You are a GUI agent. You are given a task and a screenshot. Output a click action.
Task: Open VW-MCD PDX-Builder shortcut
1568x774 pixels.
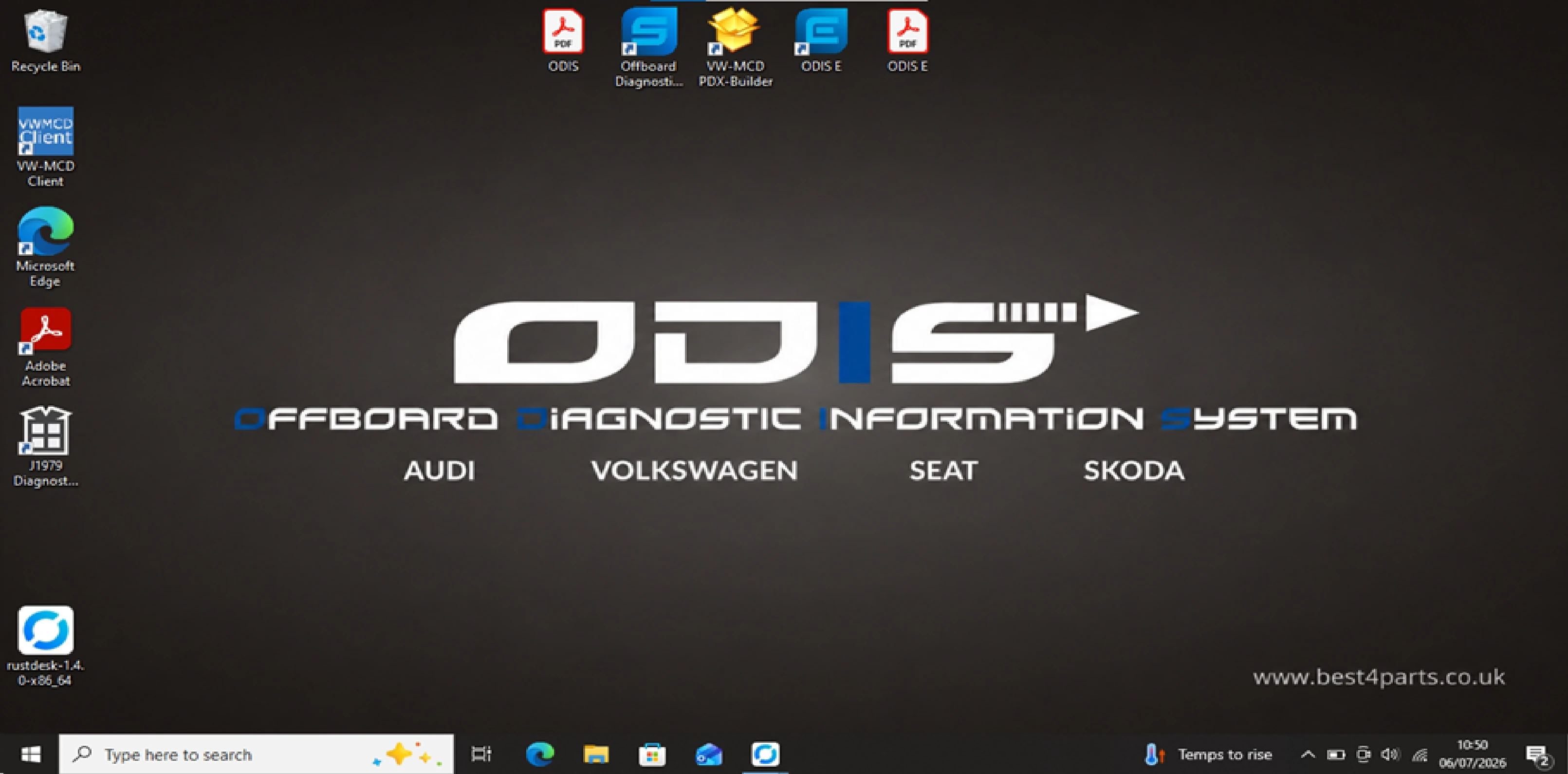point(735,48)
